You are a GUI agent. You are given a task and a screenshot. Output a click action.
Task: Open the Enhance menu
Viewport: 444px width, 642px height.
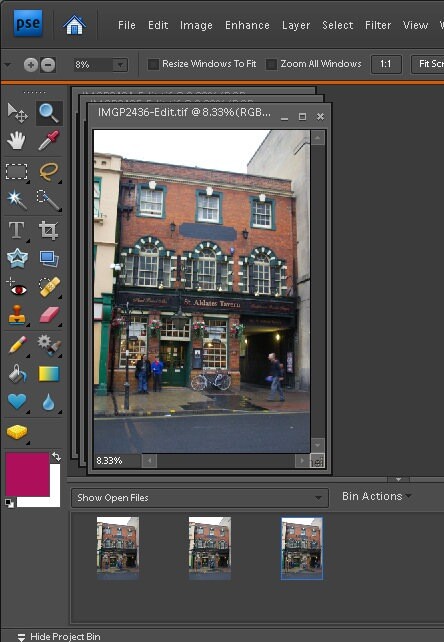[247, 25]
